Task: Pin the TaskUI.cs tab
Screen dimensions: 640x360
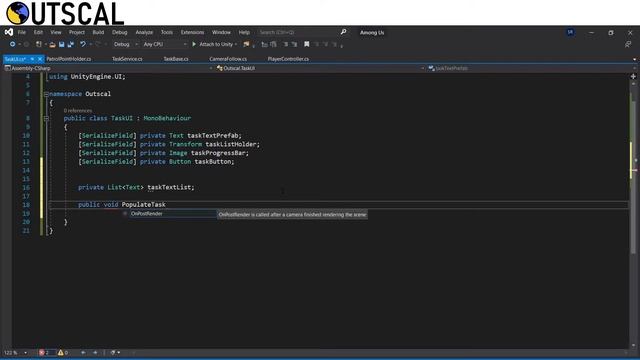Action: 32,59
